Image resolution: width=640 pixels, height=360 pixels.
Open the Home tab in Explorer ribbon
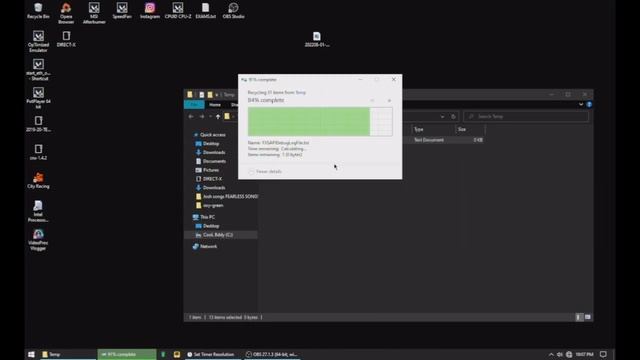click(215, 105)
